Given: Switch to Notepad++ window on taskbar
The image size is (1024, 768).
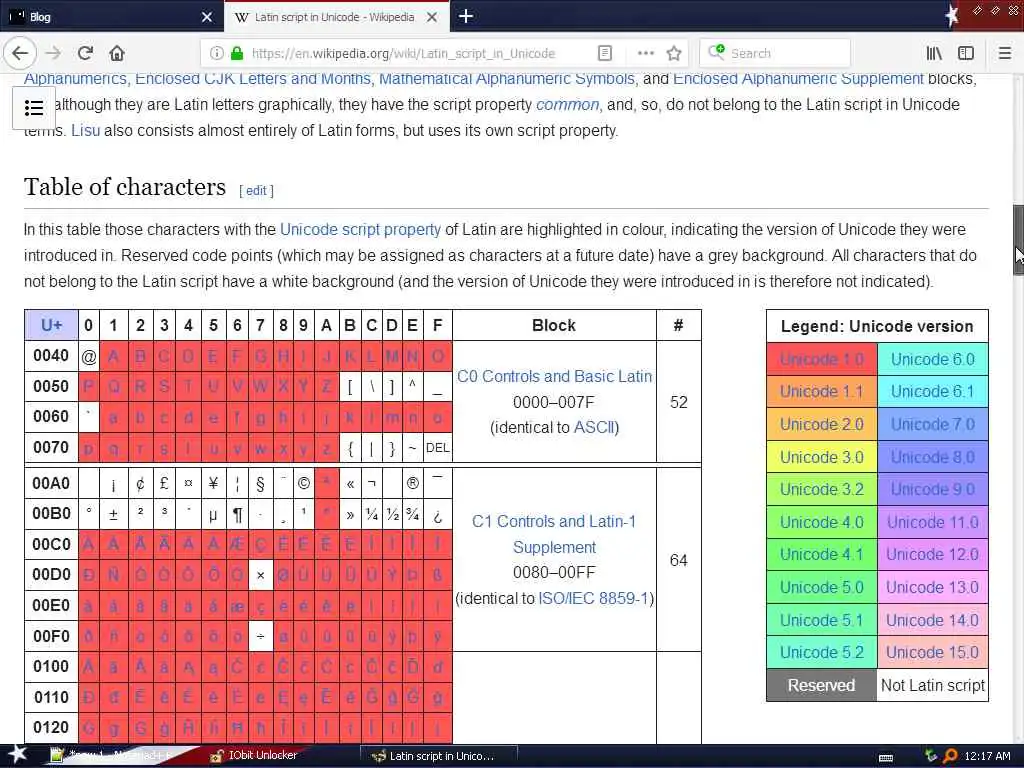Looking at the screenshot, I should tap(110, 756).
